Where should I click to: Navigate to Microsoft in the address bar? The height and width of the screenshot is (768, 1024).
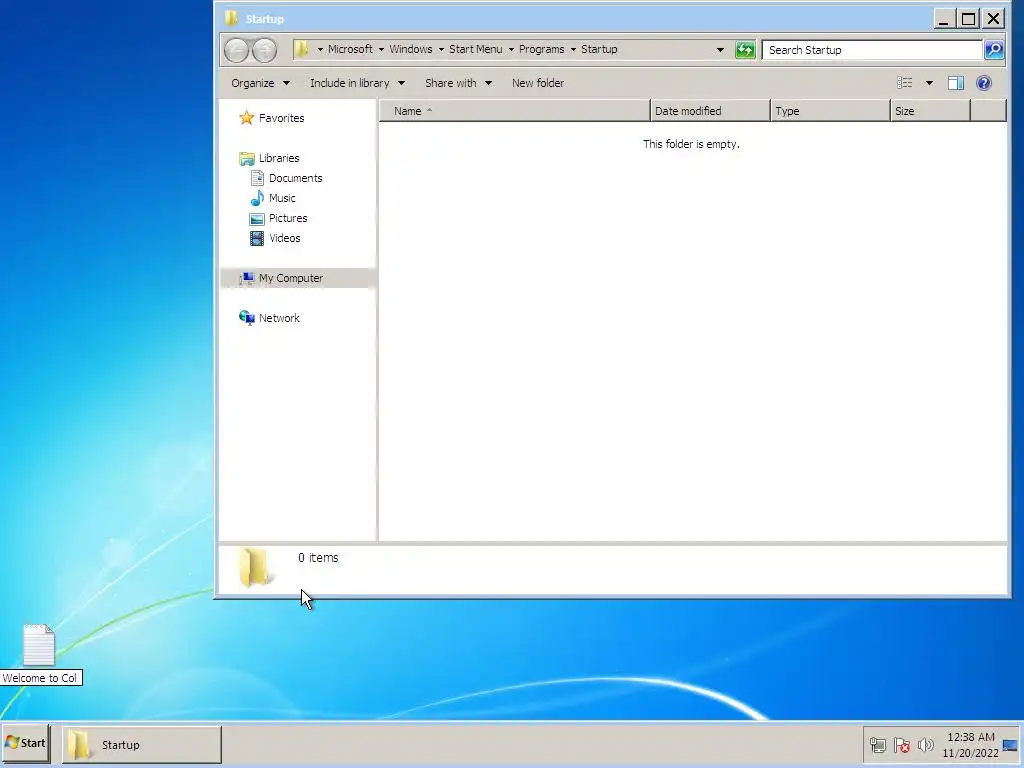[x=350, y=49]
